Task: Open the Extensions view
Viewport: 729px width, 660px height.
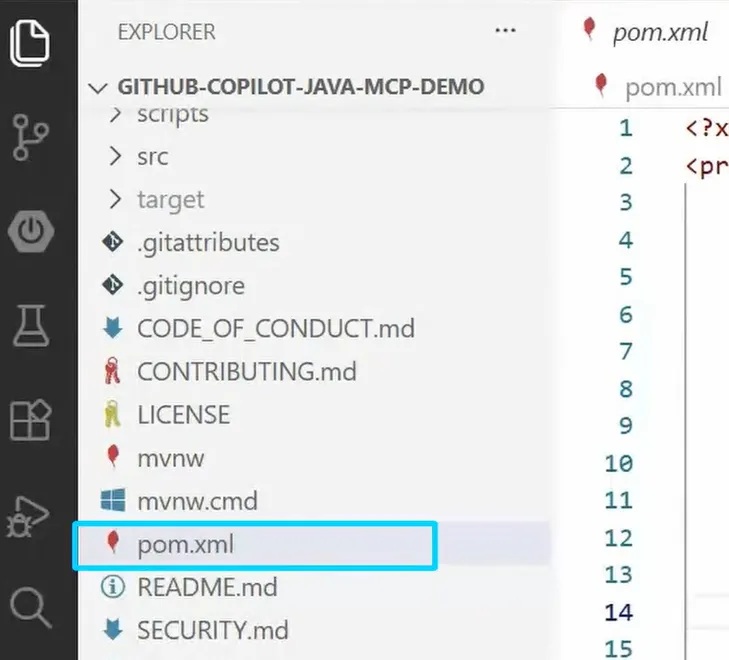Action: tap(30, 420)
